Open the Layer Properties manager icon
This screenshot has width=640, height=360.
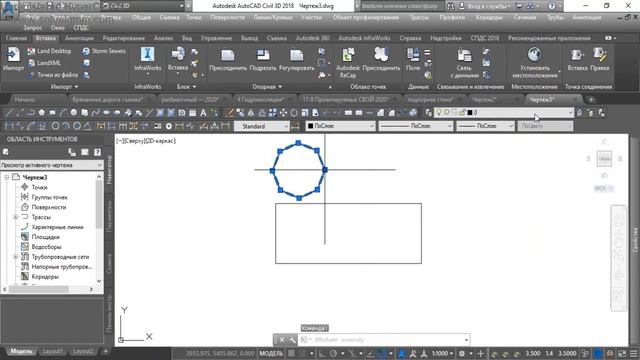tap(428, 113)
